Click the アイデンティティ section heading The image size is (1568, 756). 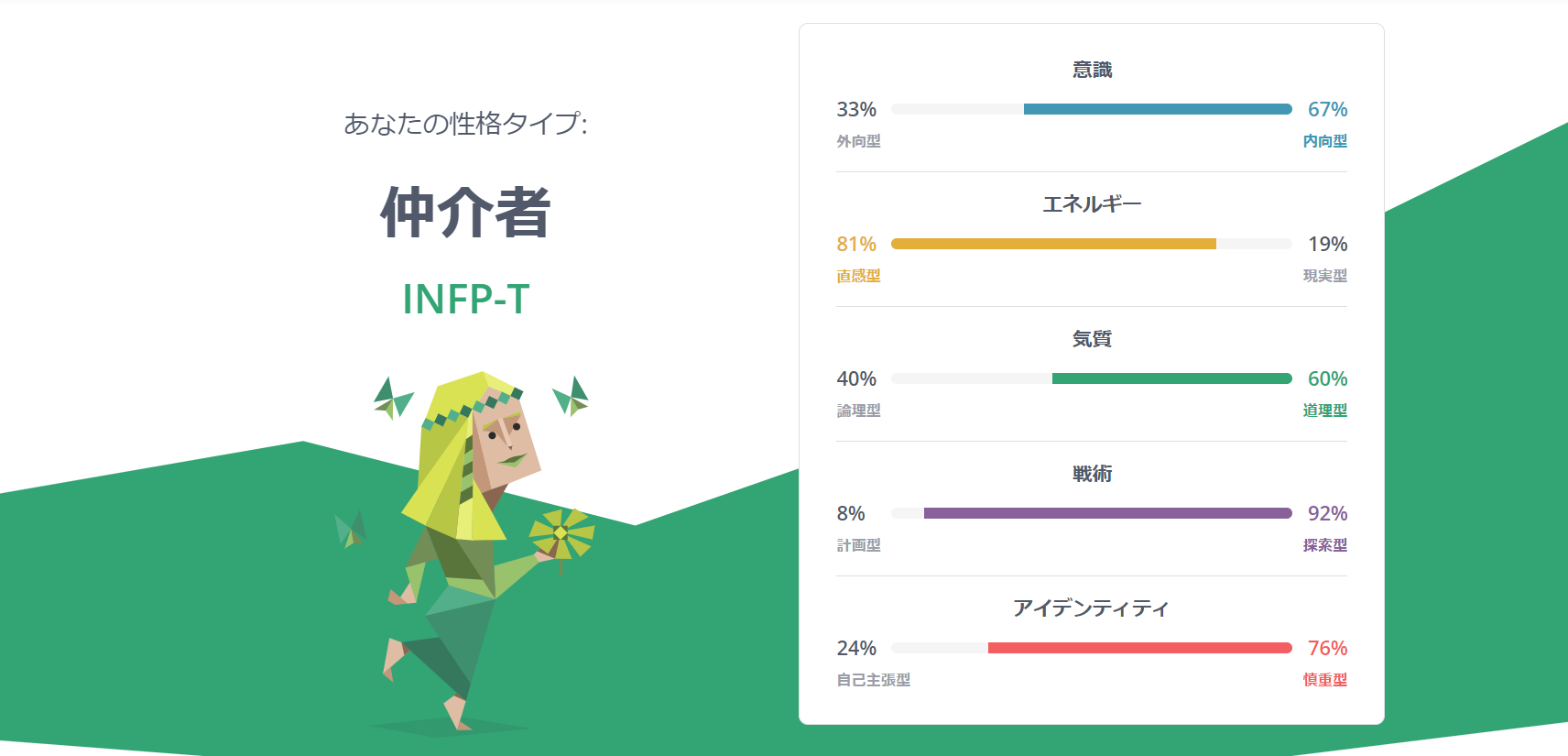pyautogui.click(x=1092, y=608)
